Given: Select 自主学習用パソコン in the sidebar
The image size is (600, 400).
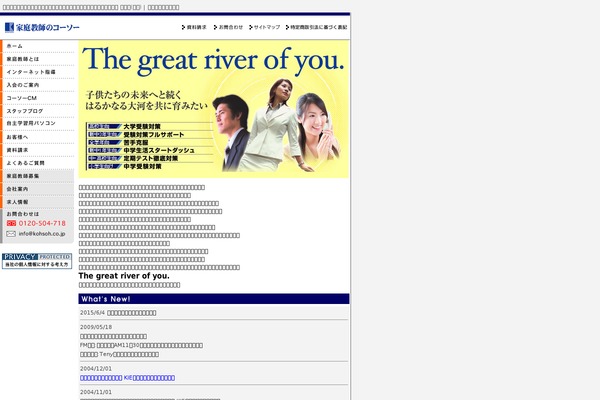Looking at the screenshot, I should 38,123.
